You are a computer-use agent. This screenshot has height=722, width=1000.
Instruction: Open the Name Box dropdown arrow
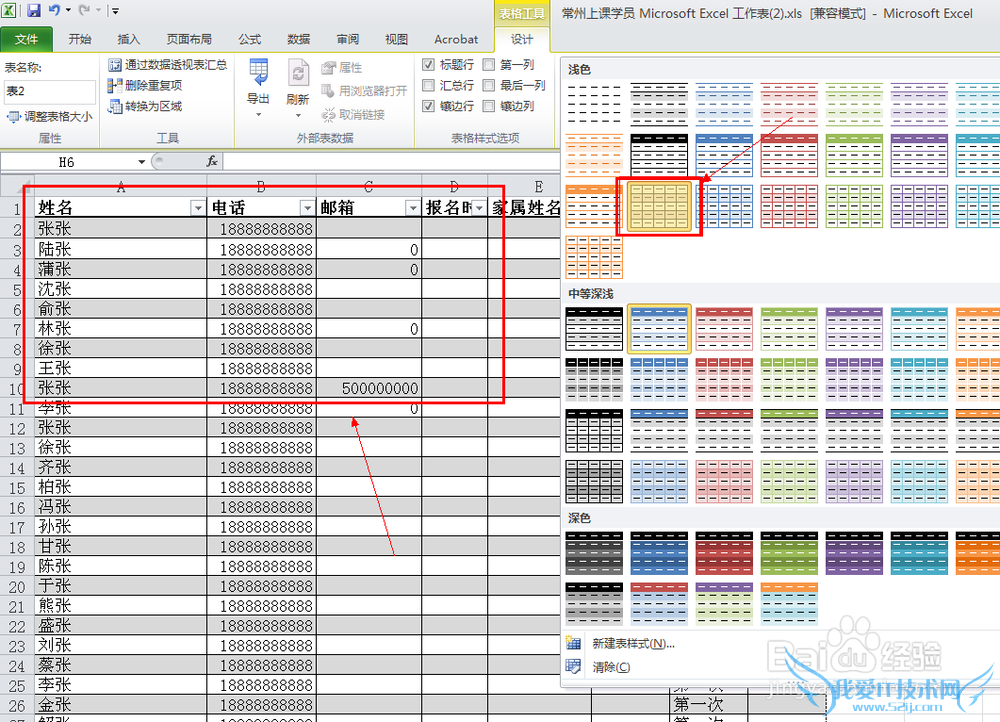click(x=141, y=162)
